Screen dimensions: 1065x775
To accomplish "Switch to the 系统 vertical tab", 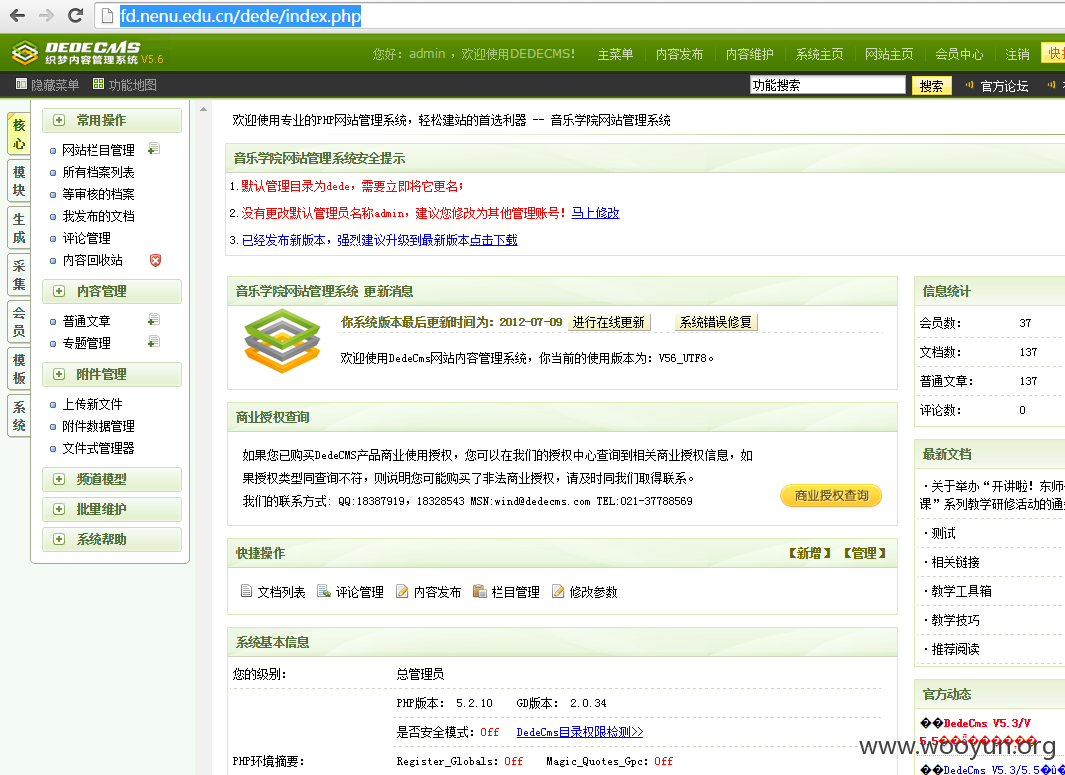I will 19,416.
